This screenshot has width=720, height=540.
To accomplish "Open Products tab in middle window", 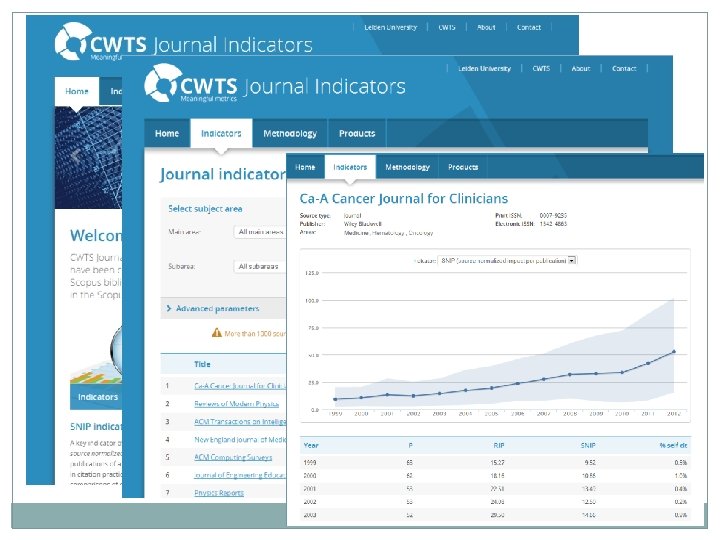I will (357, 133).
